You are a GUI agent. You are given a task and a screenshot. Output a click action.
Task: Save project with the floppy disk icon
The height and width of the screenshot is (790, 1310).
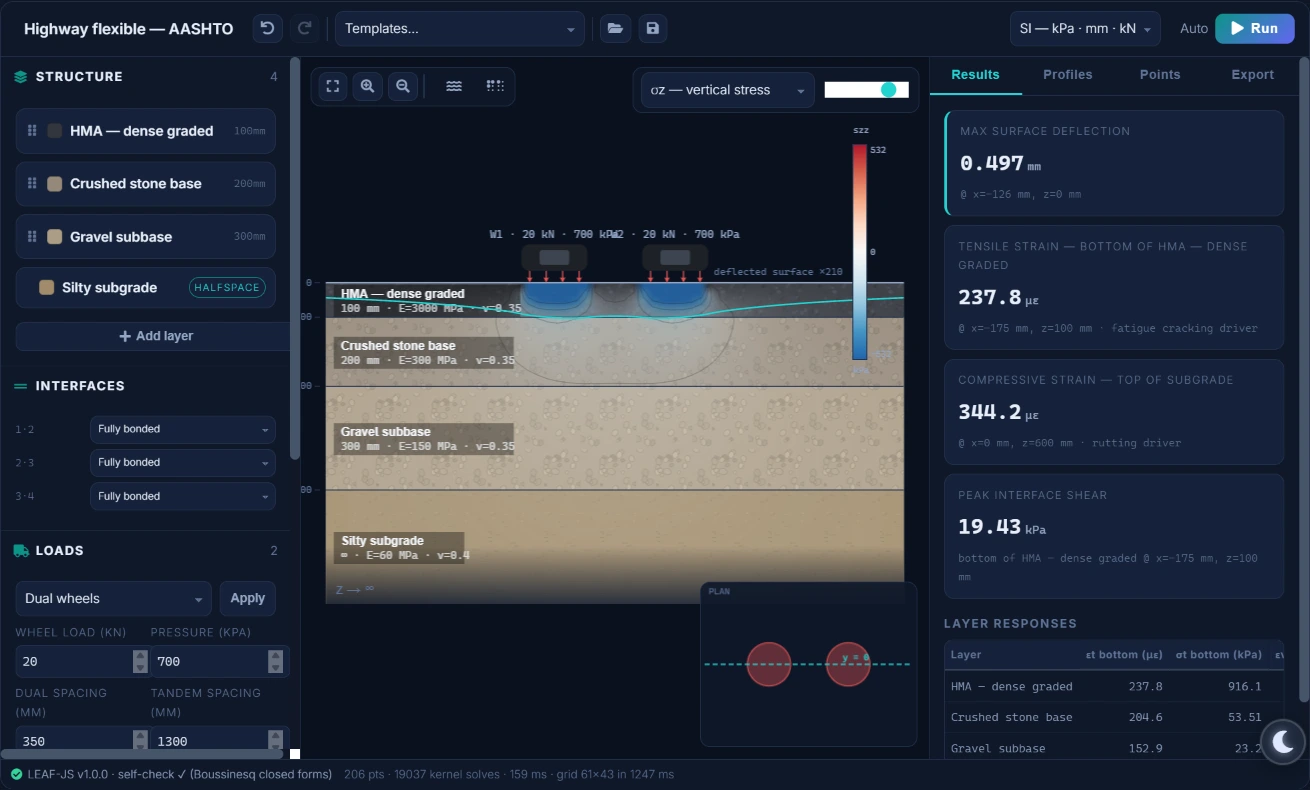pos(653,28)
